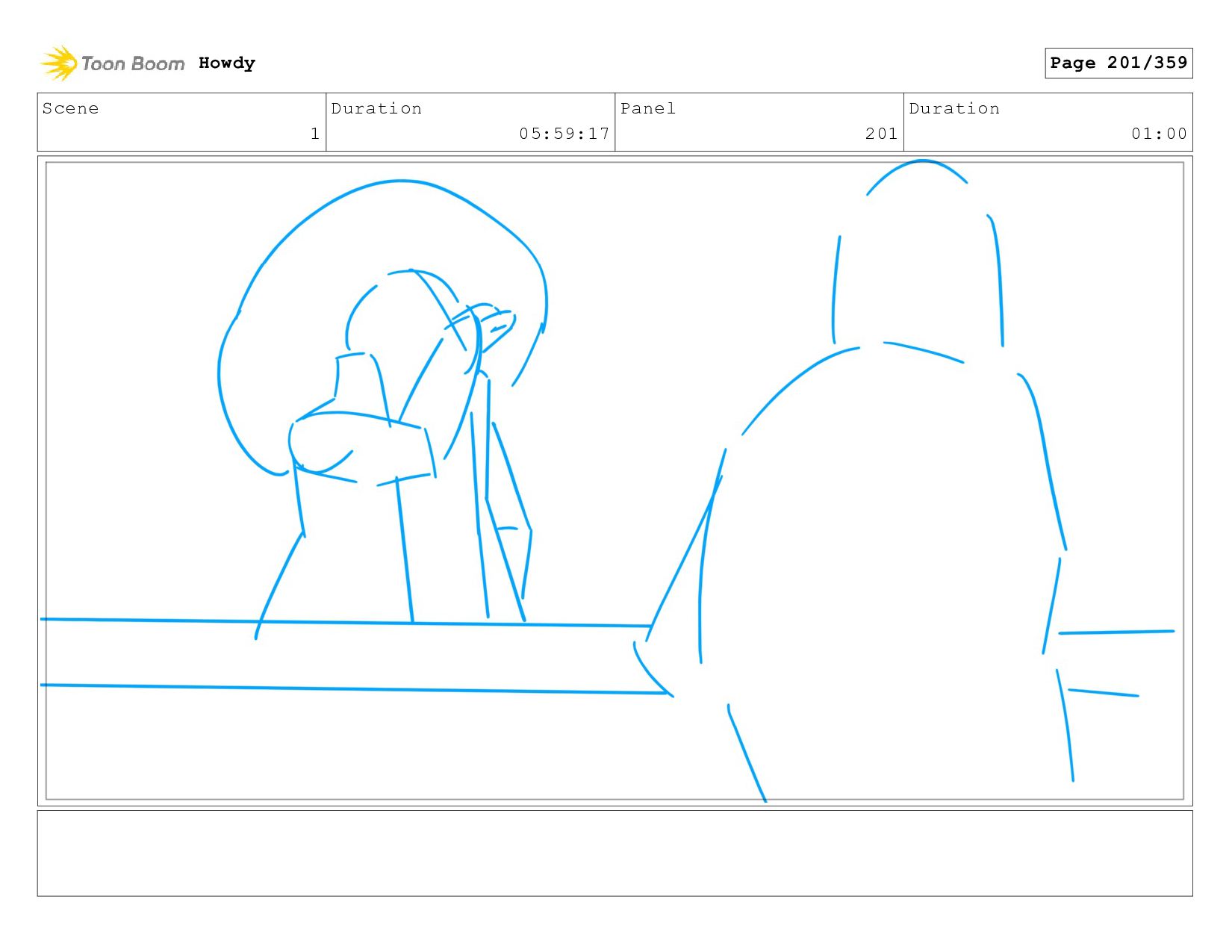Click the empty notes box below panel
This screenshot has height=952, width=1232.
615,853
